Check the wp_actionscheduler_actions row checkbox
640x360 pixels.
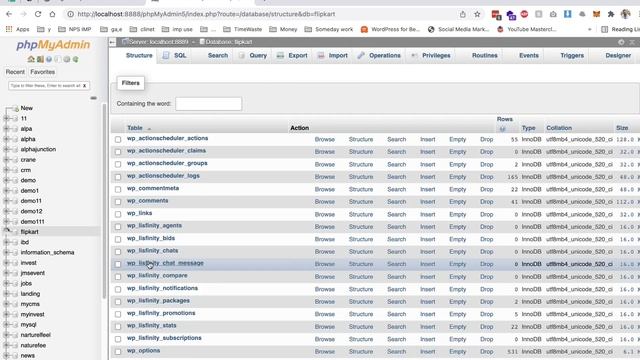118,140
